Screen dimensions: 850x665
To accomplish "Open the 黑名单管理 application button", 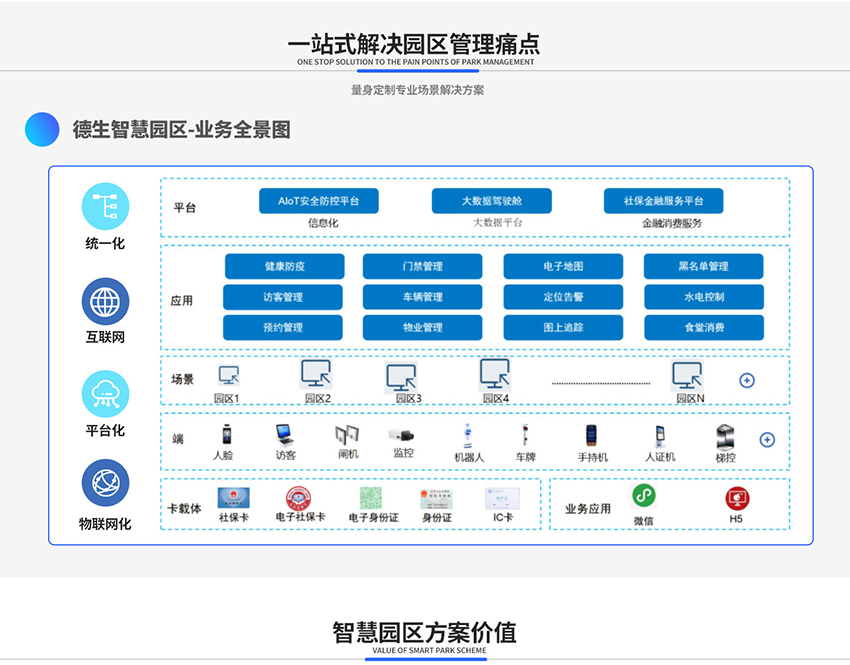I will click(703, 267).
